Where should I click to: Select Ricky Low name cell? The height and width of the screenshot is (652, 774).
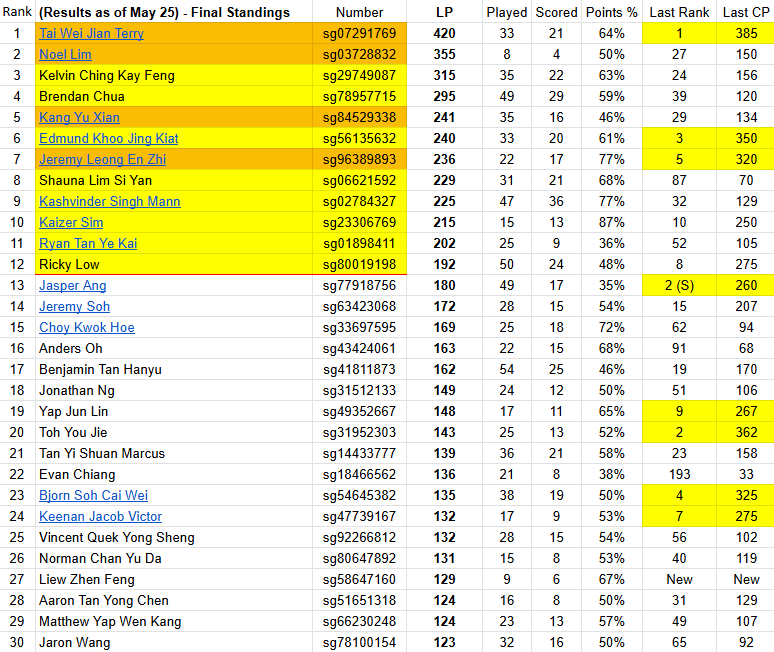[x=174, y=265]
